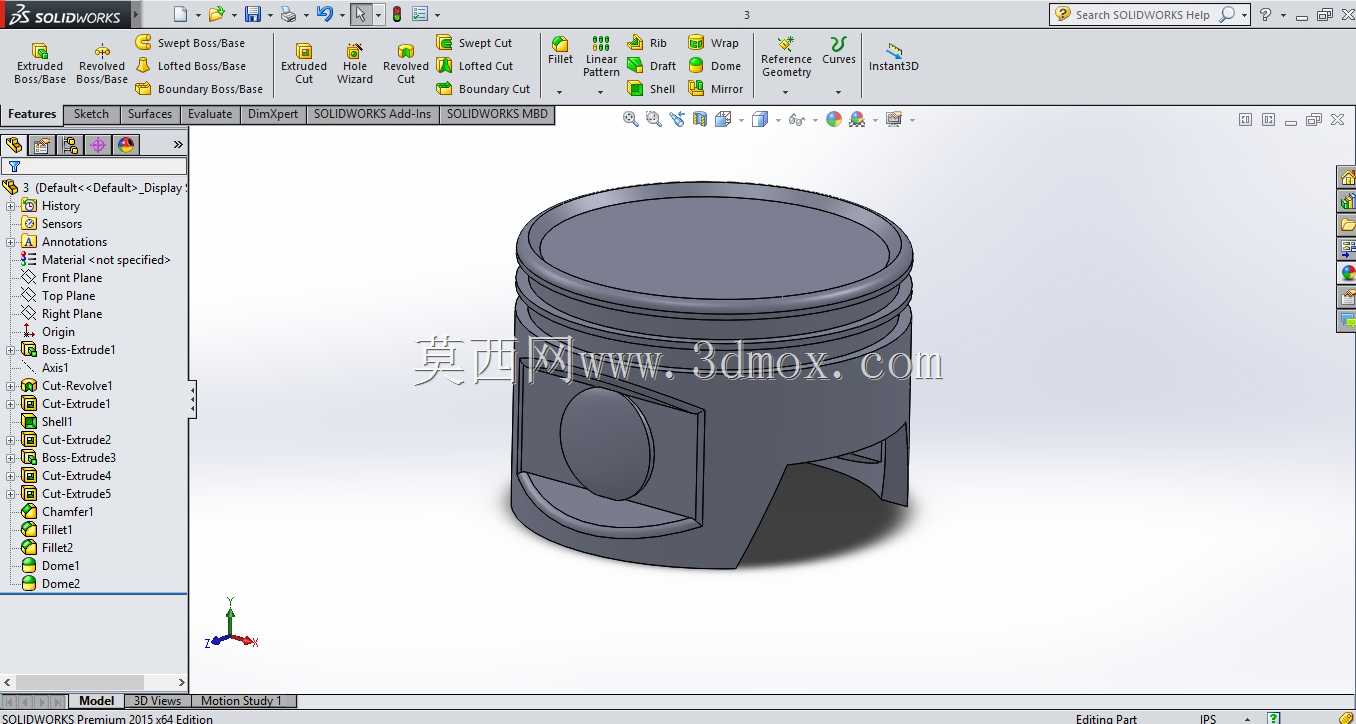The image size is (1356, 724).
Task: Start the Extruded Boss/Base feature
Action: click(40, 64)
